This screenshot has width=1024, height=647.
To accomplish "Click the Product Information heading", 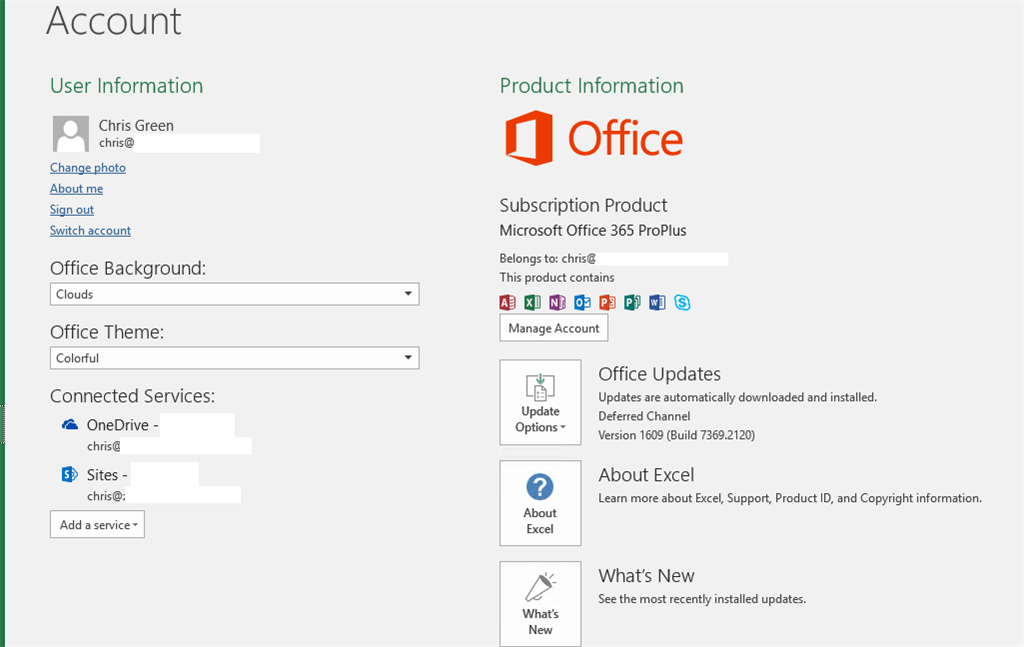I will coord(592,86).
